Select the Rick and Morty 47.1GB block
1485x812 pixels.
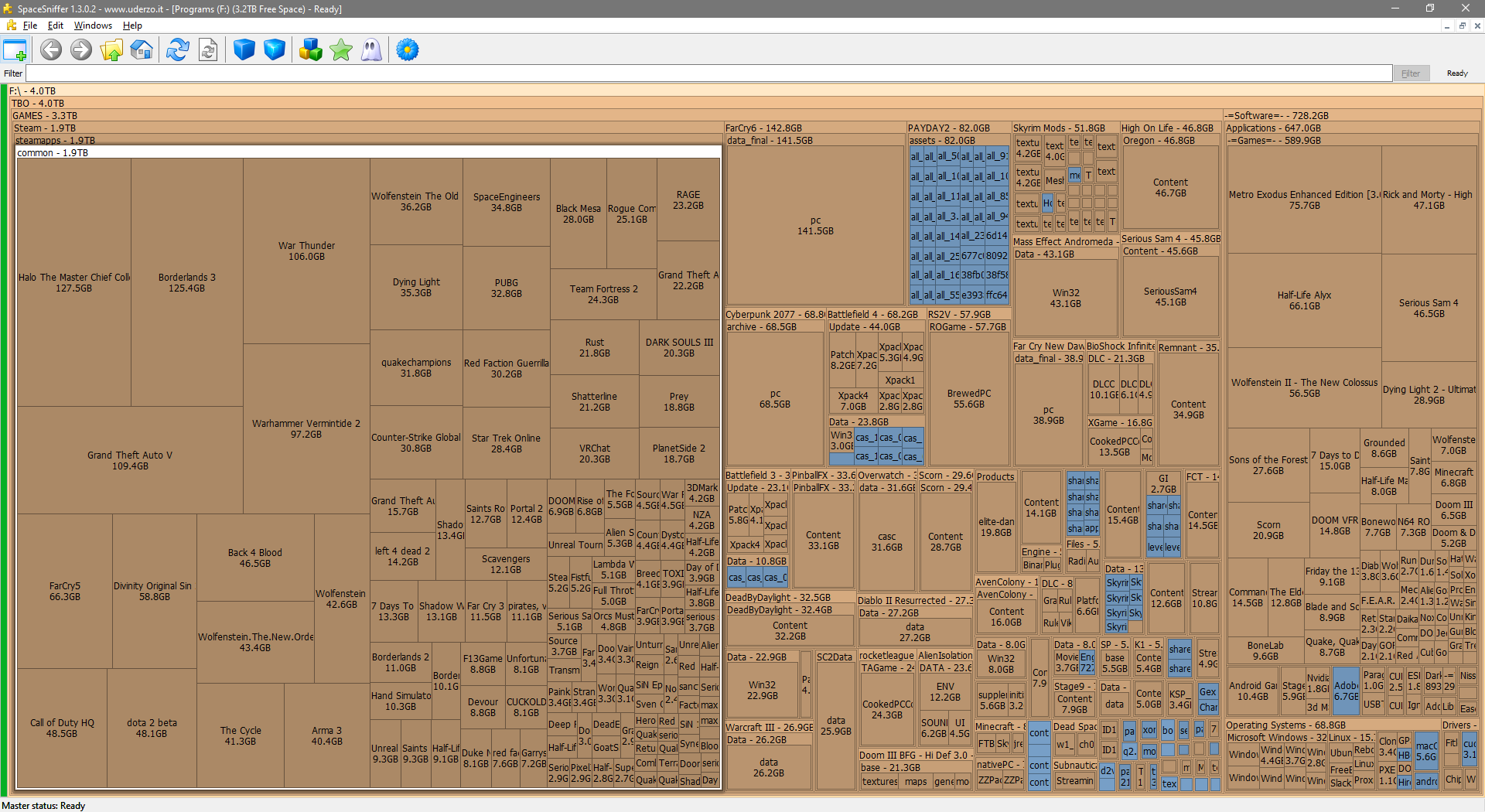pyautogui.click(x=1429, y=200)
